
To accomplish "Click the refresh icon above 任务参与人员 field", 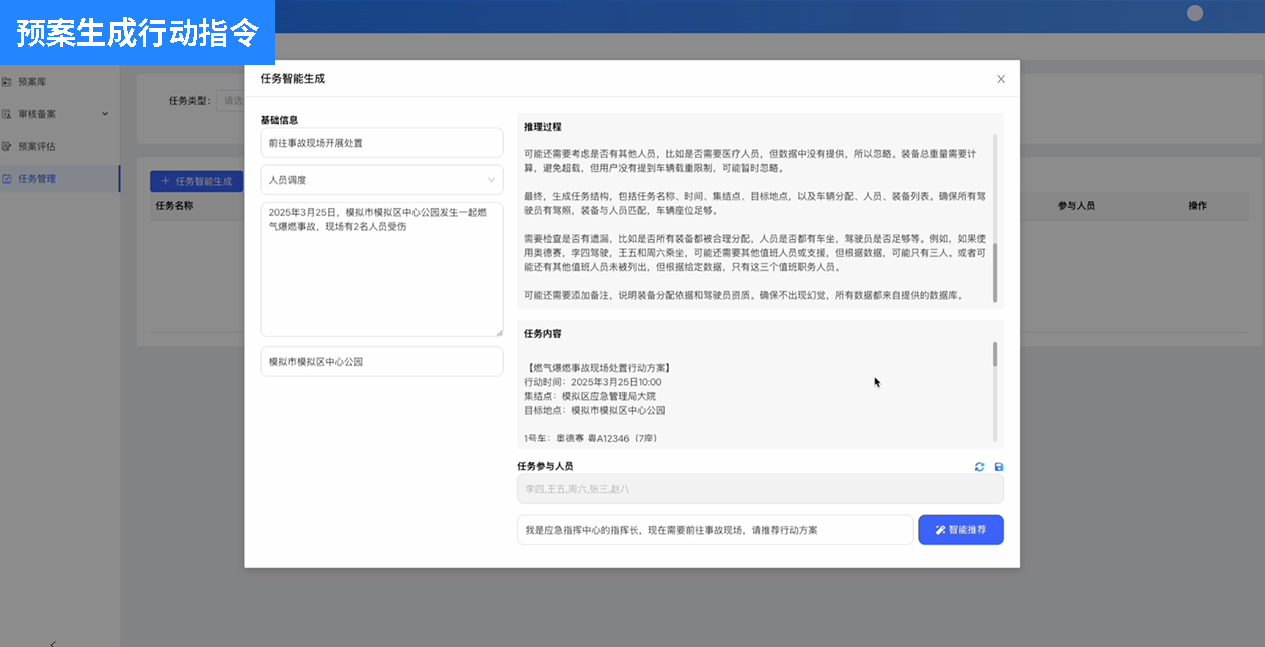I will pyautogui.click(x=979, y=467).
